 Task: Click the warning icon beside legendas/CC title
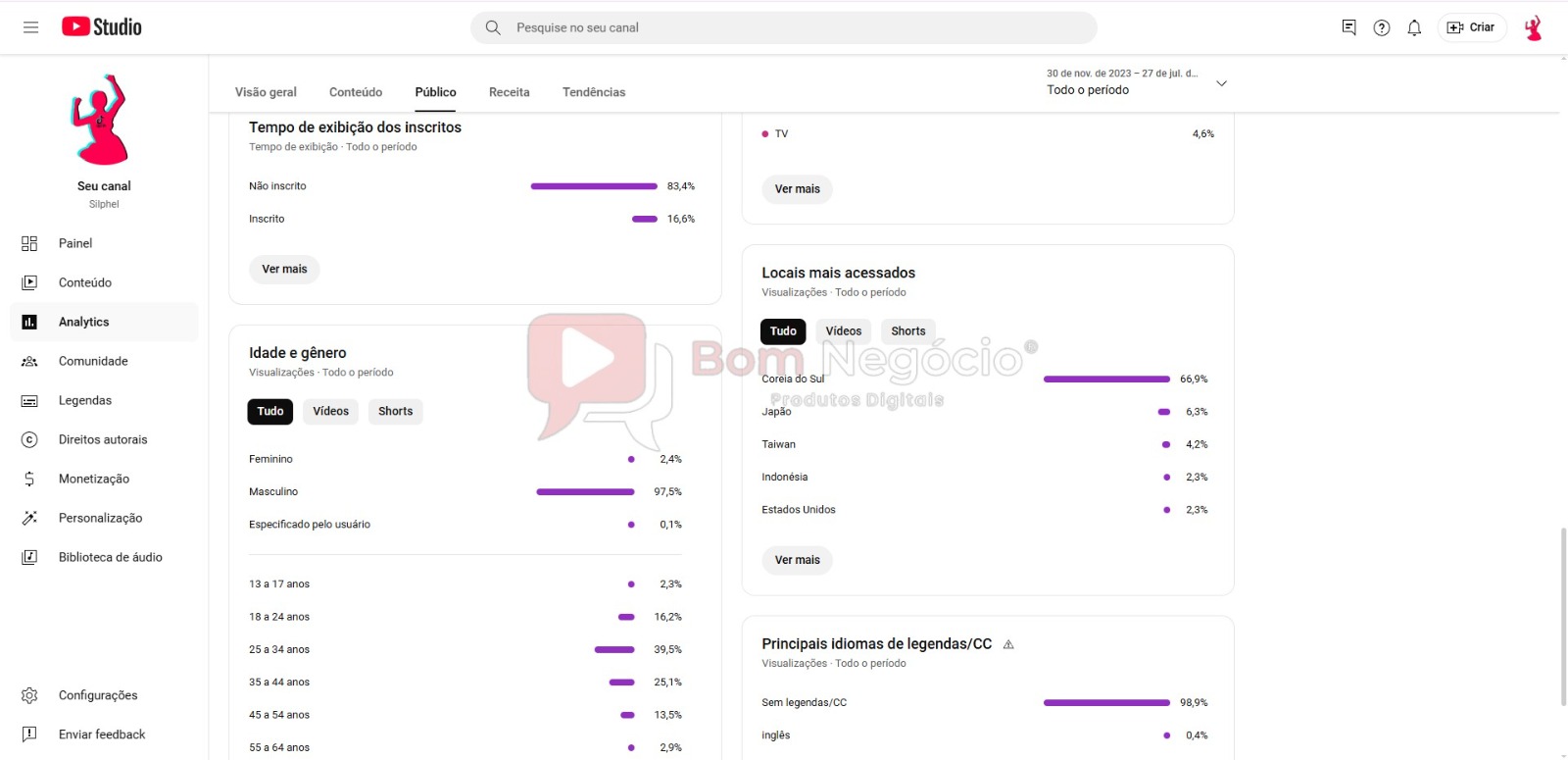point(1008,644)
